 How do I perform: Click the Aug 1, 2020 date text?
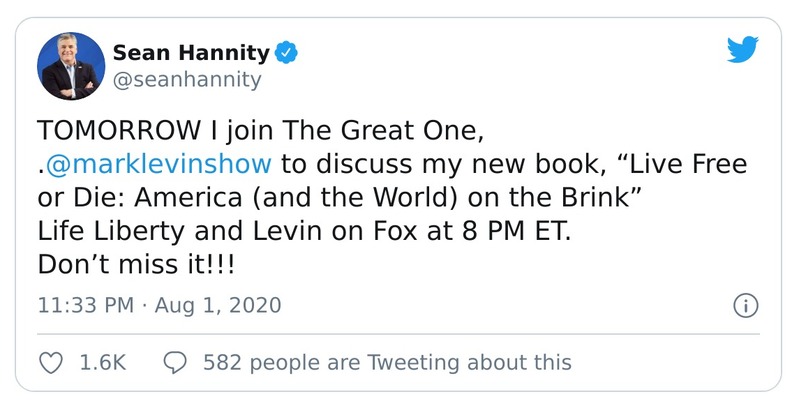(218, 304)
